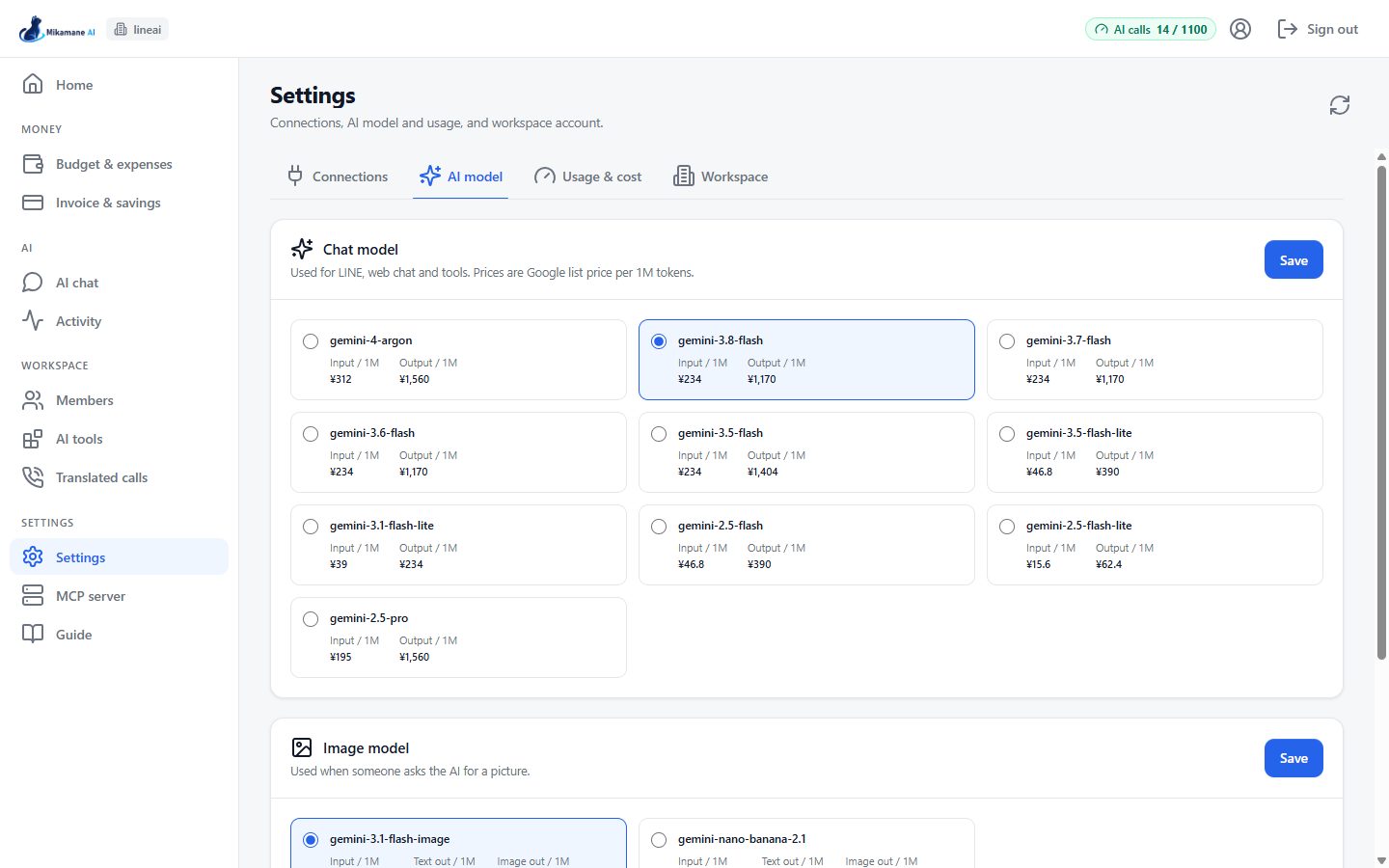
Task: Open the Usage & cost tab
Action: click(x=587, y=176)
